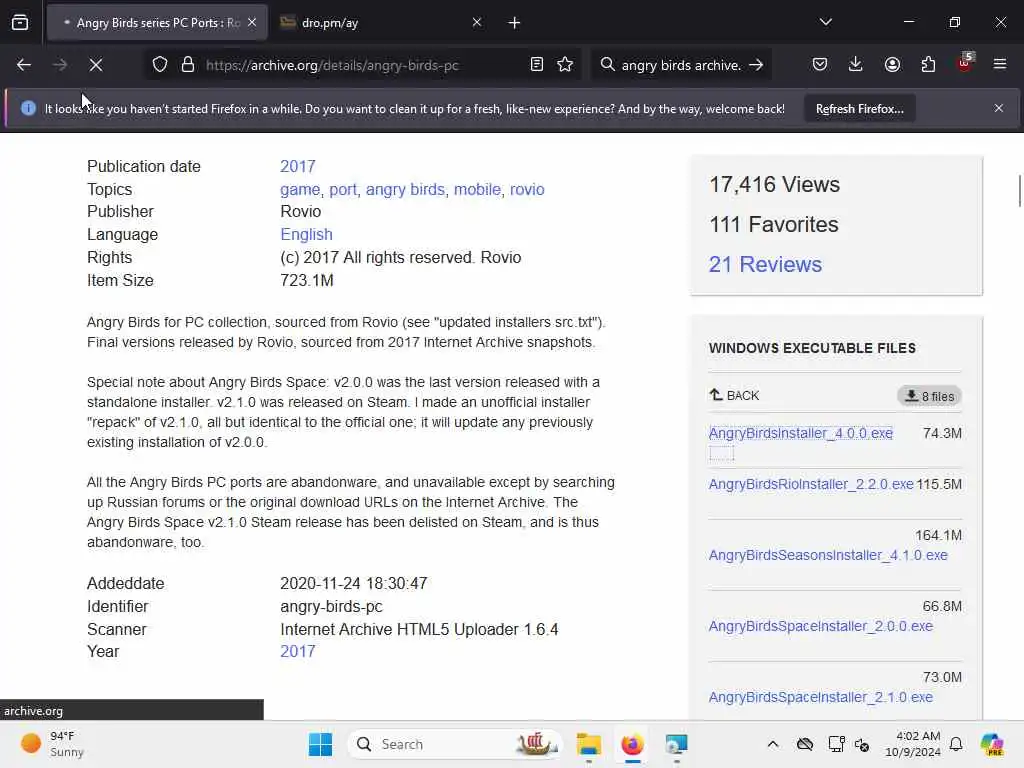
Task: Jump to the 21 Reviews section
Action: pos(765,264)
